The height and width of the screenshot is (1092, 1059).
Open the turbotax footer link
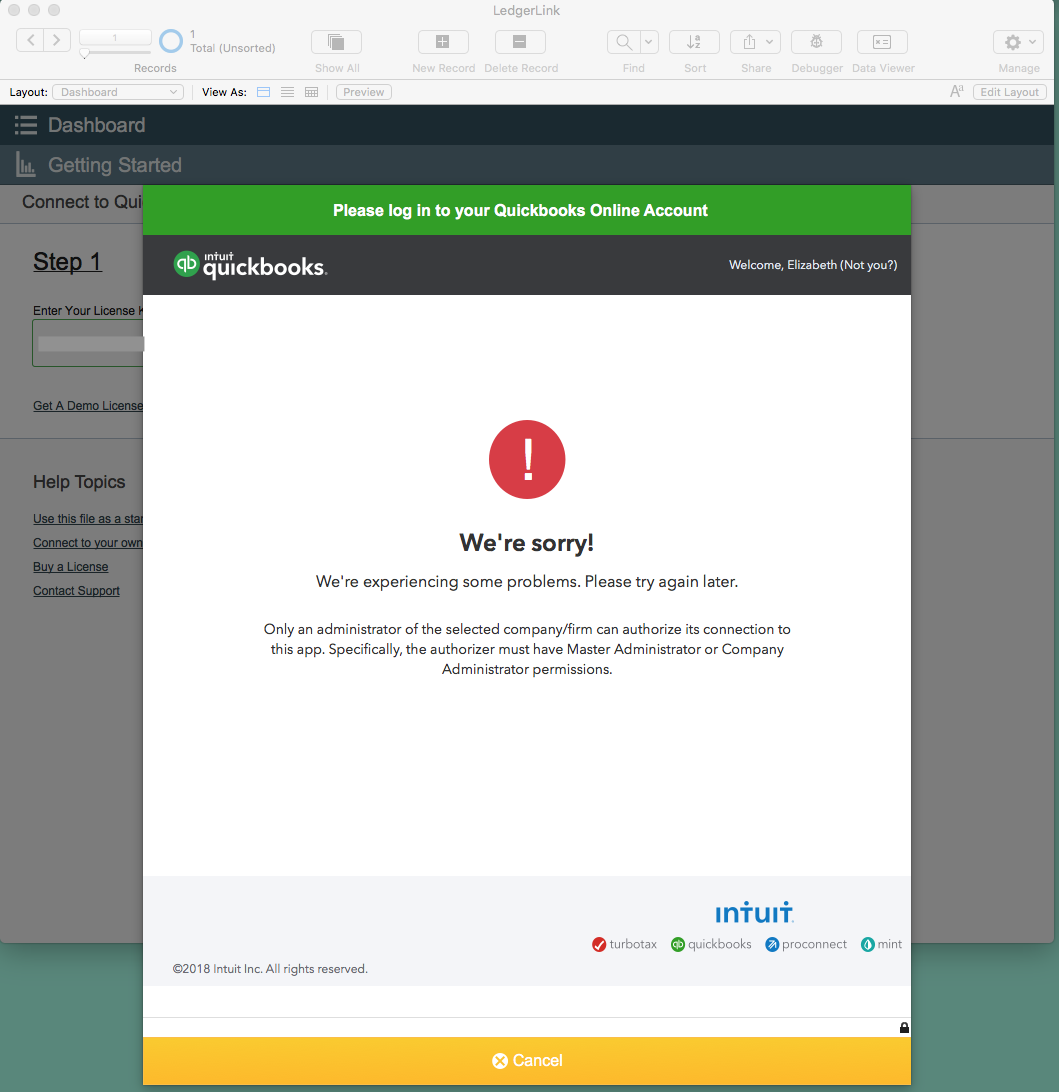(625, 944)
